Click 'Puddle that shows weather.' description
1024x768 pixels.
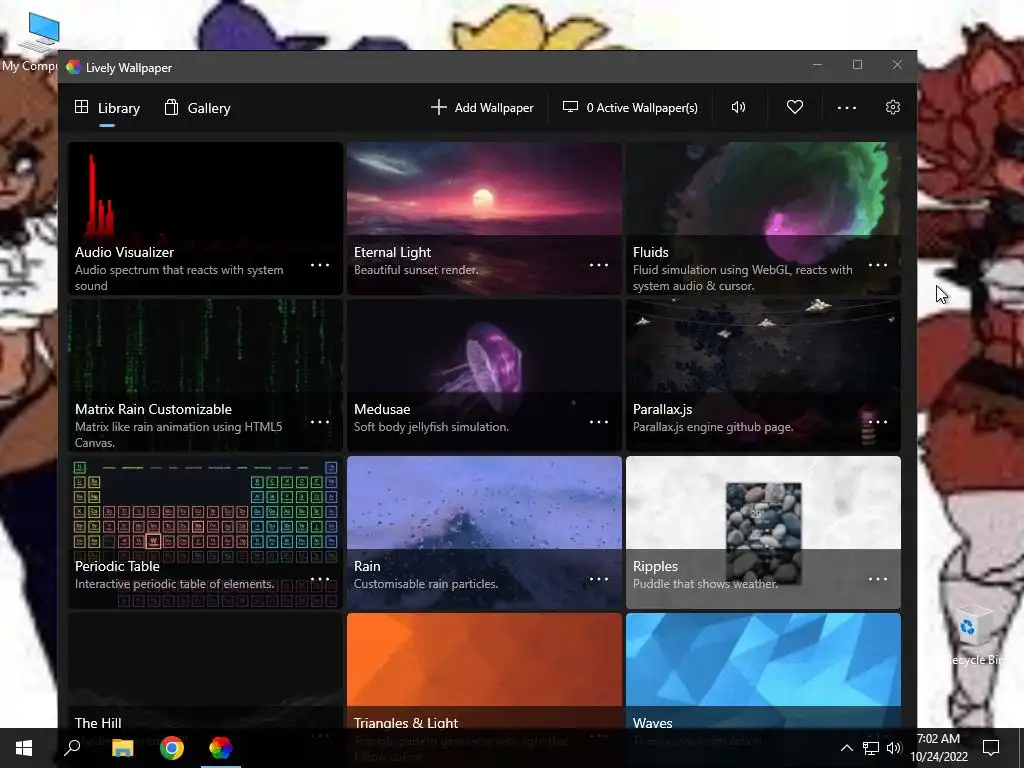705,584
